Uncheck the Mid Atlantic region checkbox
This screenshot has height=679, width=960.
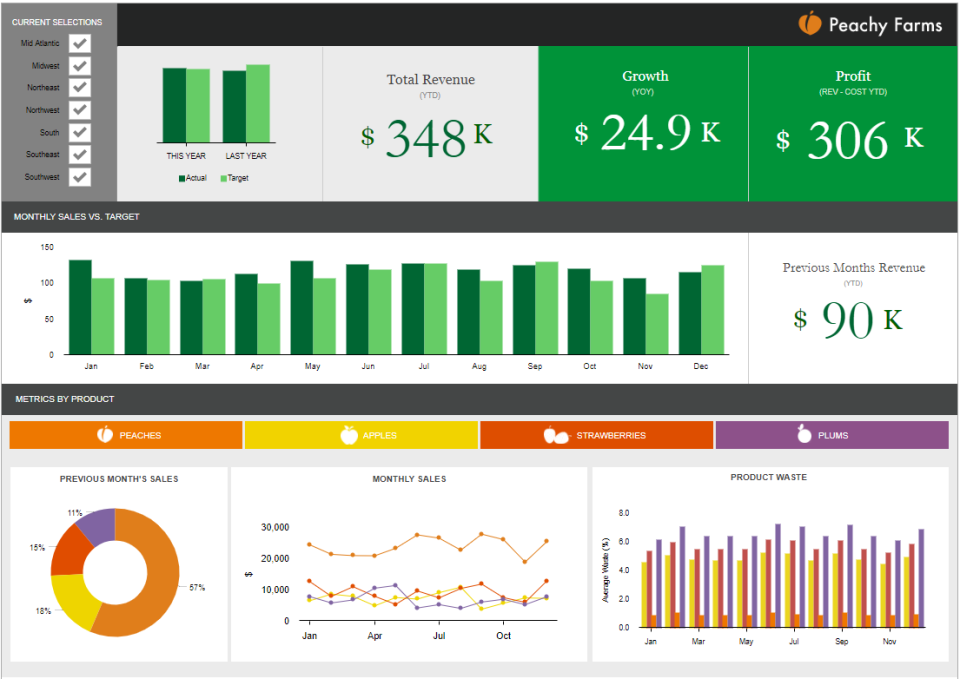coord(78,43)
